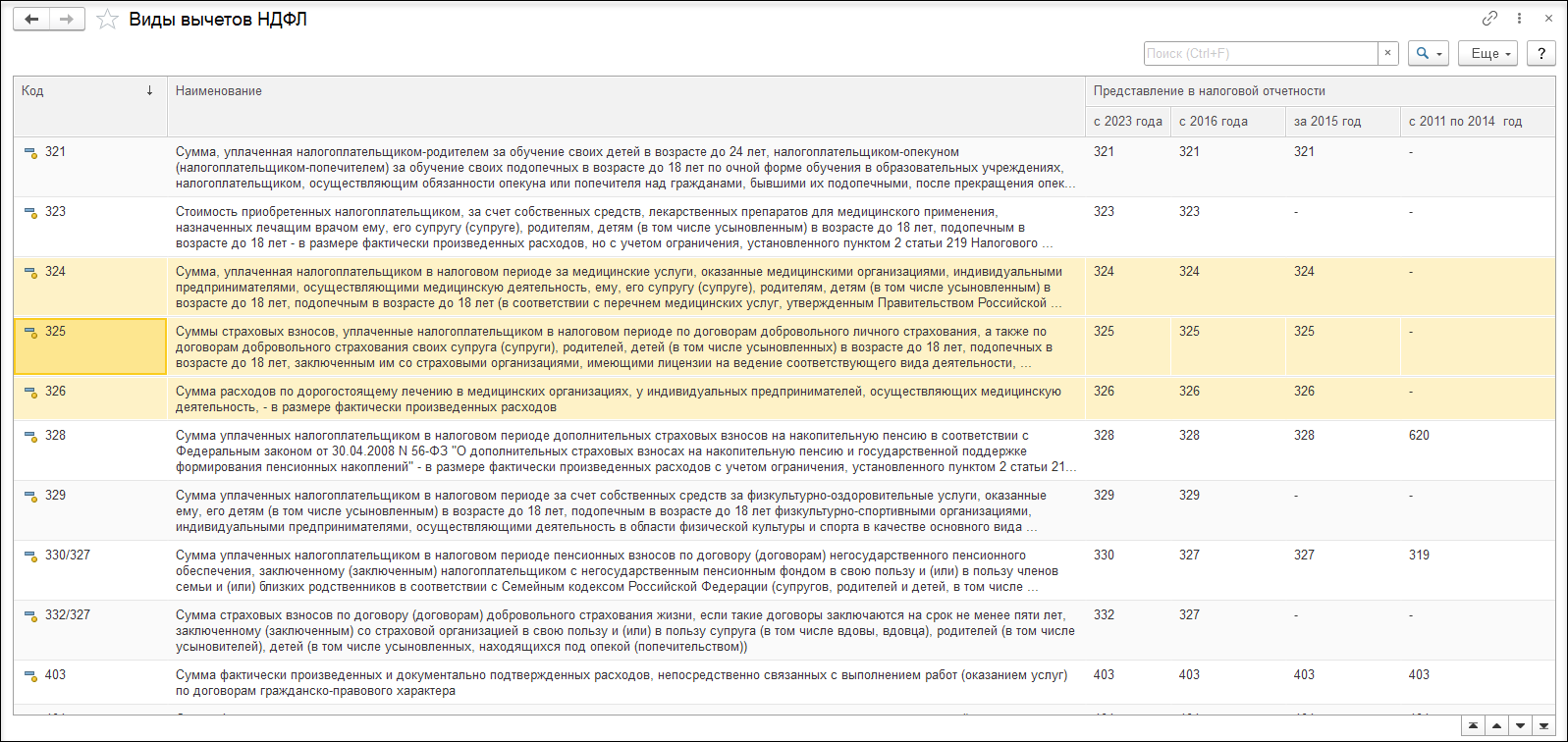
Task: Open the magnifier search dropdown
Action: (x=1429, y=53)
